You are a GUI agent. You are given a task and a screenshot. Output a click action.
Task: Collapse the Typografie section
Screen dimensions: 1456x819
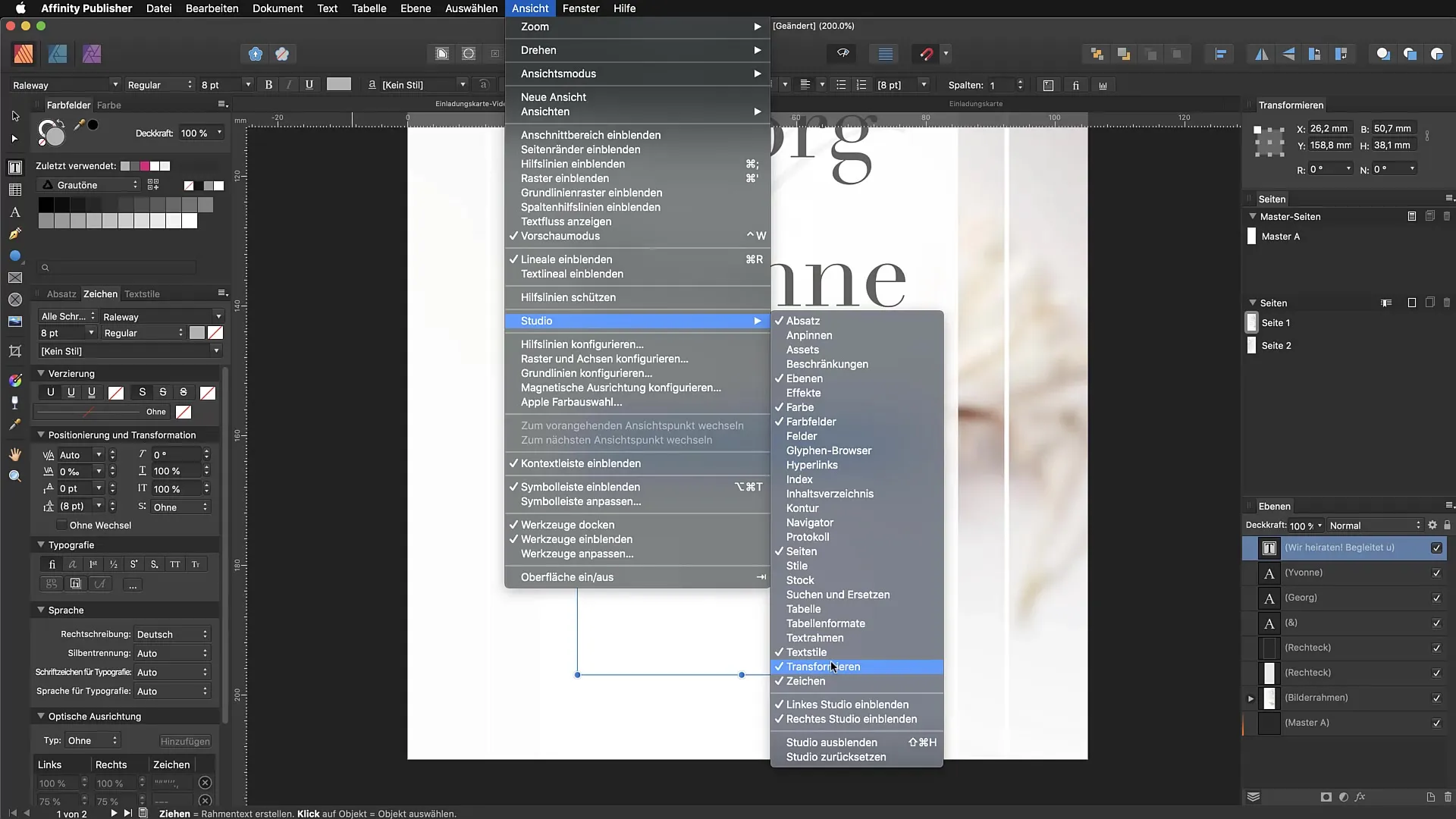(x=41, y=544)
